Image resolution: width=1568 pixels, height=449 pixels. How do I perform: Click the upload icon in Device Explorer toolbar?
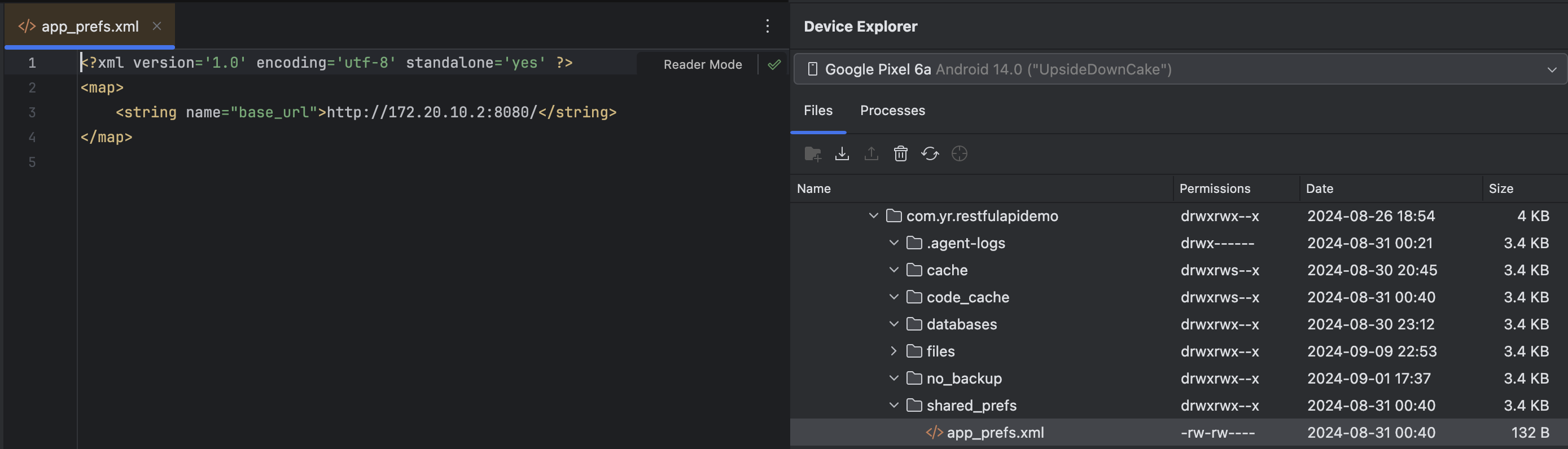[x=871, y=154]
